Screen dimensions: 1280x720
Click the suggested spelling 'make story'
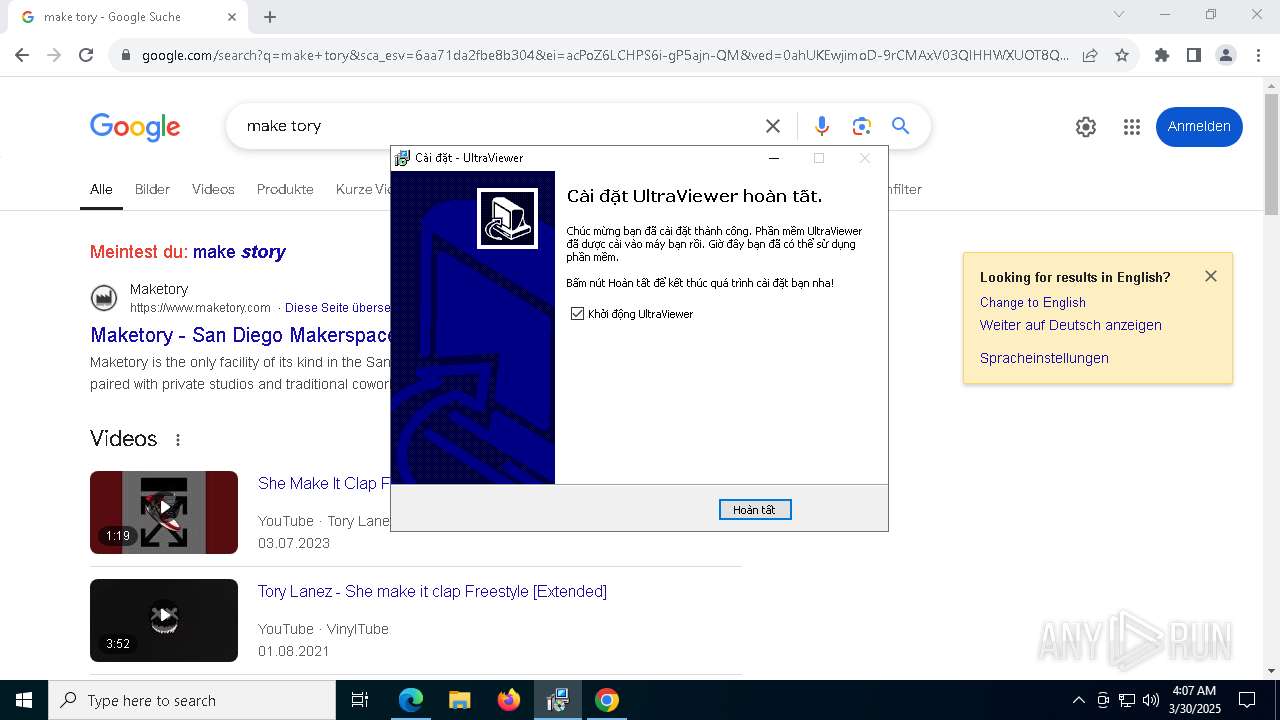click(239, 252)
